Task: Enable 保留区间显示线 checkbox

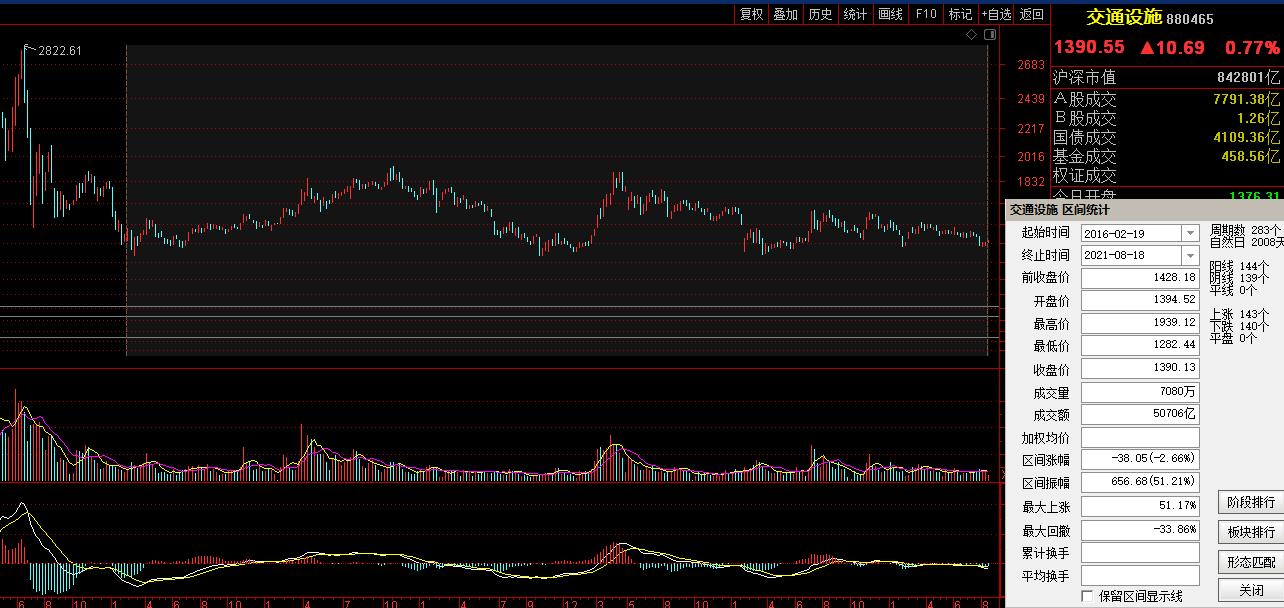Action: point(1088,597)
